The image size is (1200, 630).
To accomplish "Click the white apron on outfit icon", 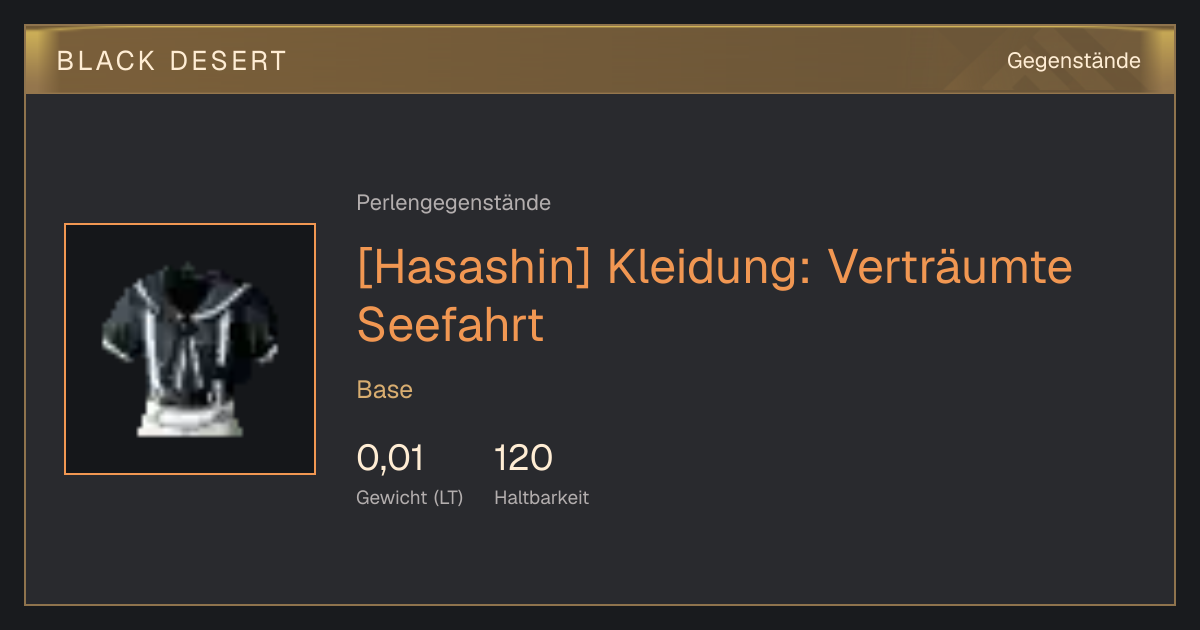I will (x=190, y=418).
